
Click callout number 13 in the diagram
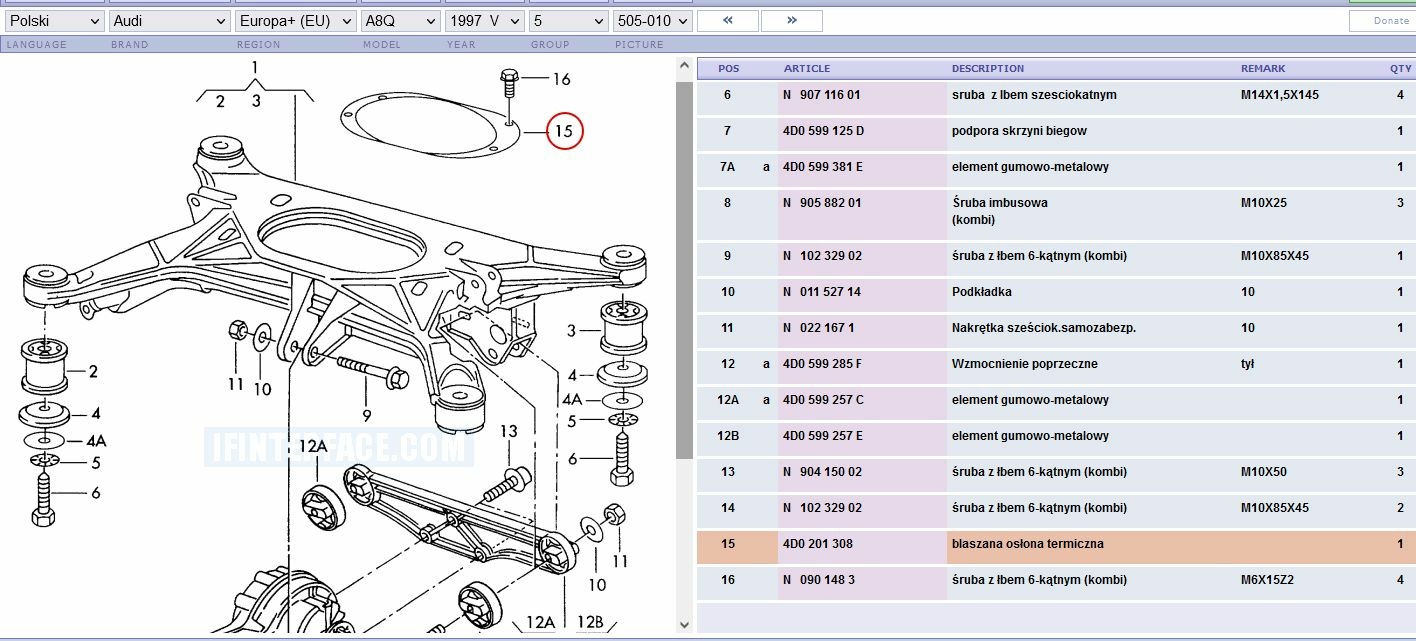click(509, 431)
